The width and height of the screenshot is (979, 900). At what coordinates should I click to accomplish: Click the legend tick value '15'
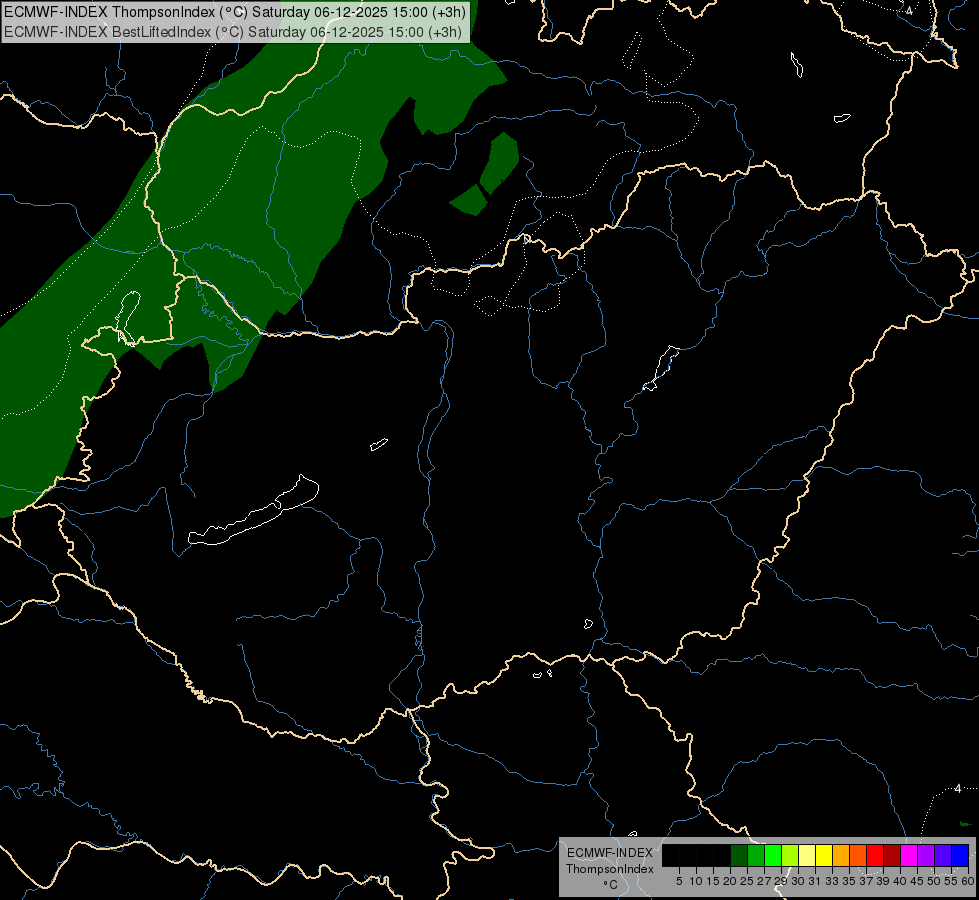[x=713, y=881]
